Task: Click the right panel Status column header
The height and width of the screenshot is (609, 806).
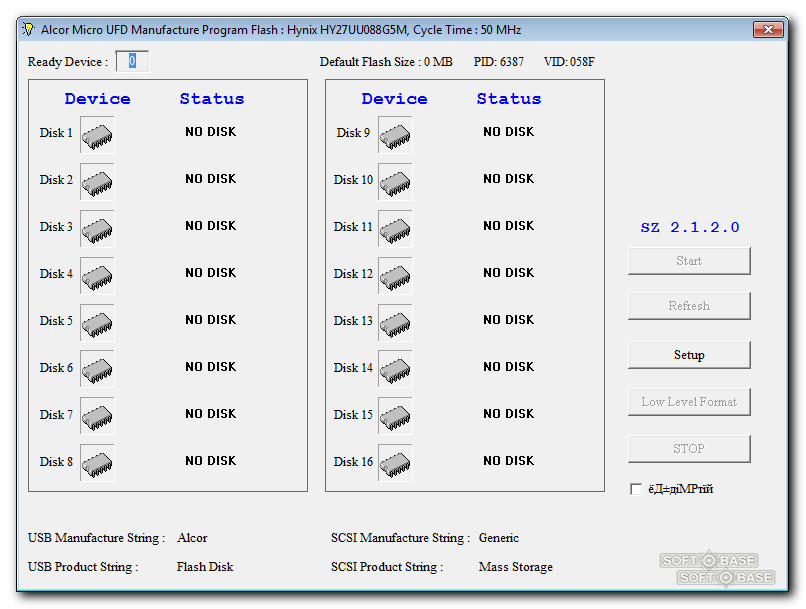Action: pyautogui.click(x=509, y=99)
